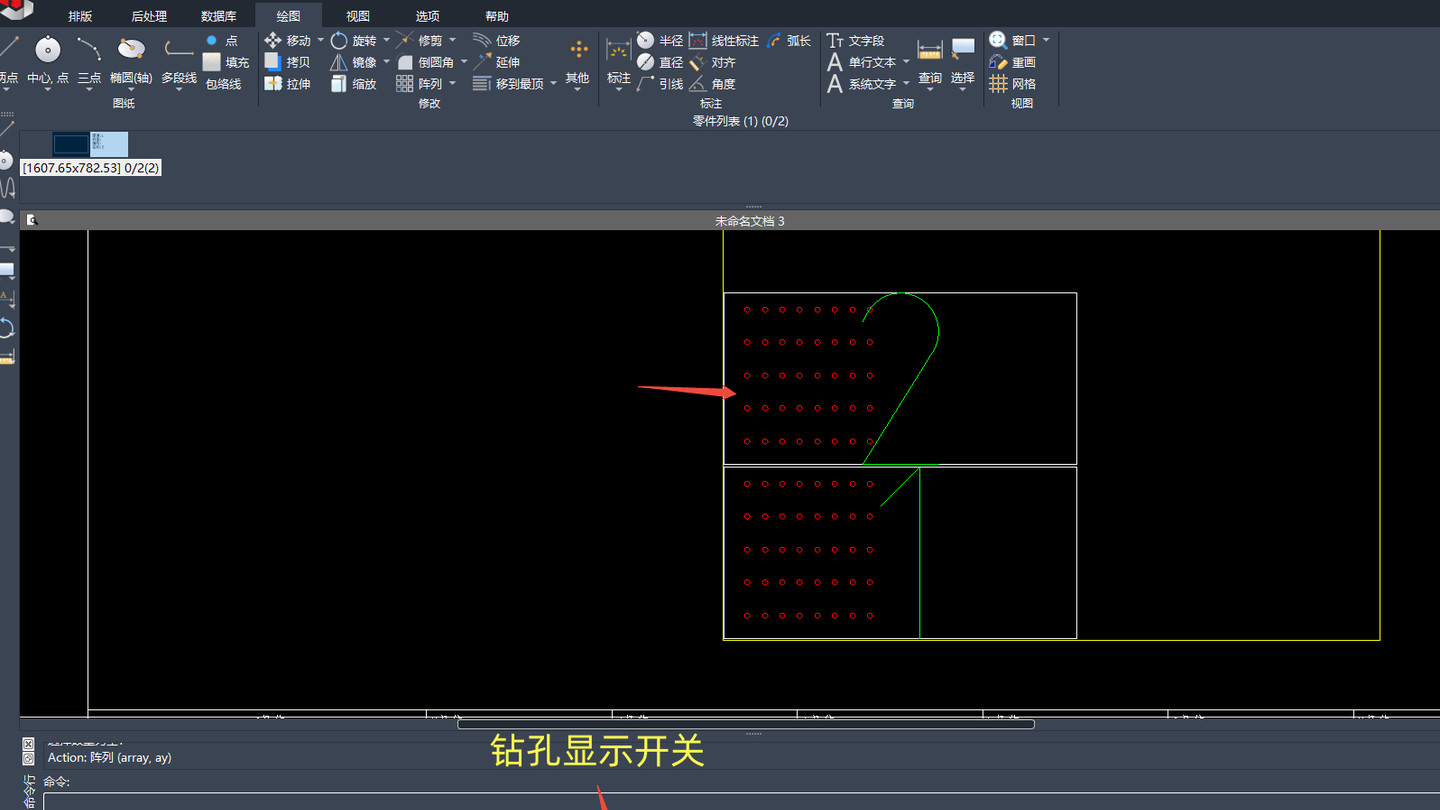Screen dimensions: 1440x810
Task: Measure with the 弧长 arc length tool
Action: (x=789, y=40)
